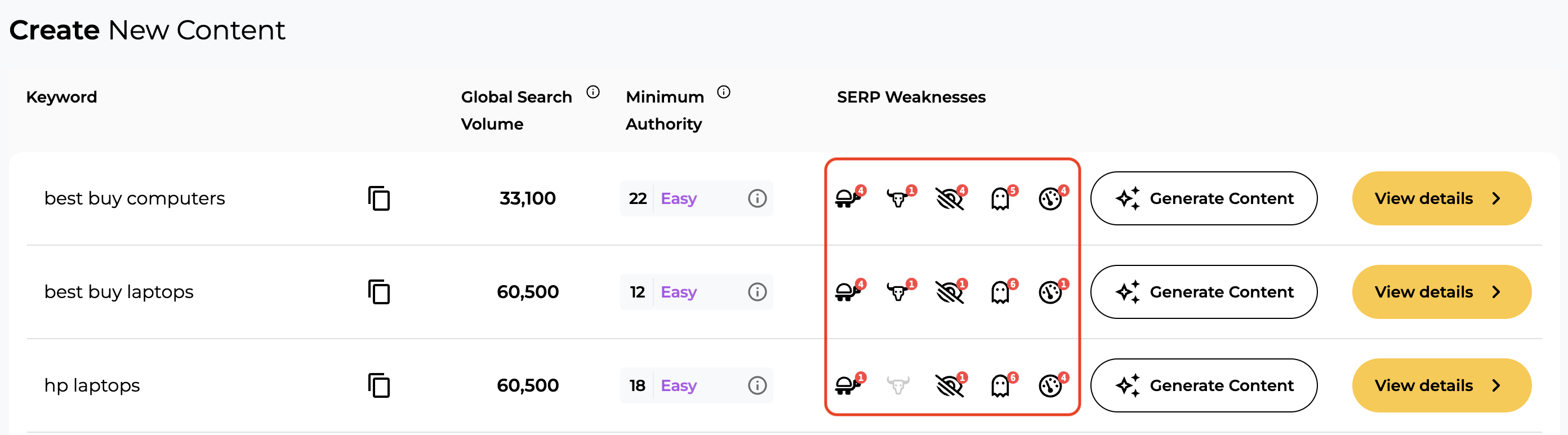
Task: Copy the 'hp laptops' keyword
Action: 378,385
